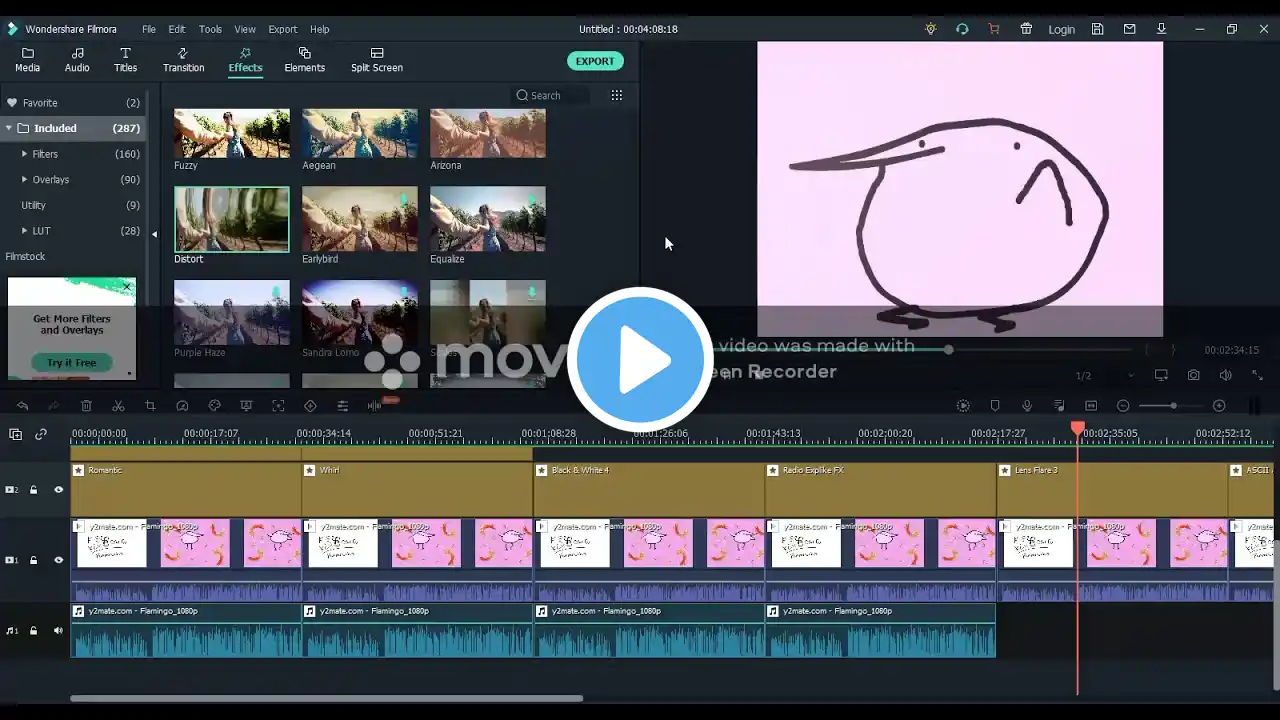Click the Delete trash icon in timeline toolbar
Viewport: 1280px width, 720px height.
coord(86,406)
